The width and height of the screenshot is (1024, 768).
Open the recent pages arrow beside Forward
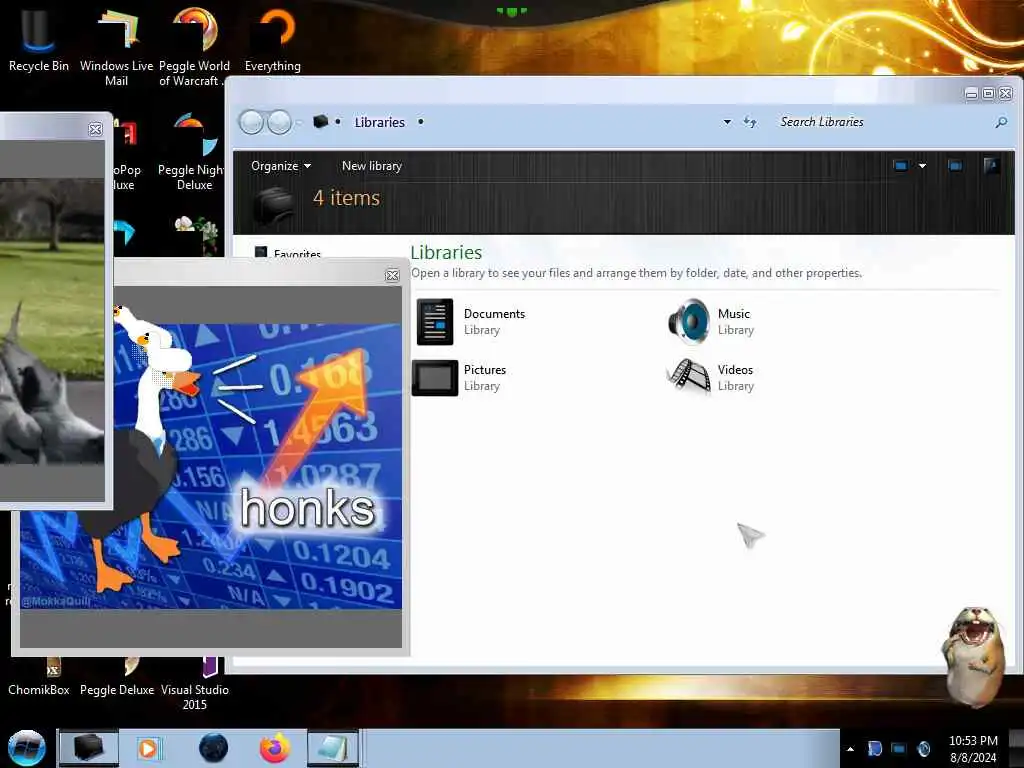(299, 122)
